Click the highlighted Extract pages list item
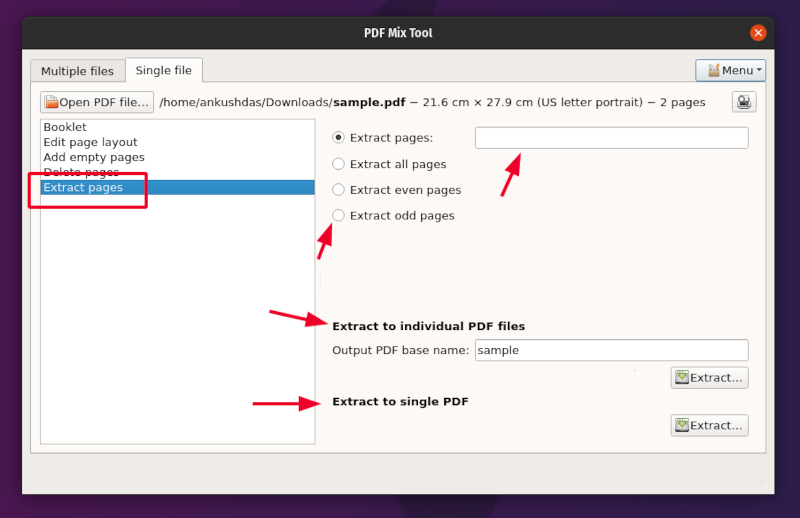 pyautogui.click(x=83, y=188)
